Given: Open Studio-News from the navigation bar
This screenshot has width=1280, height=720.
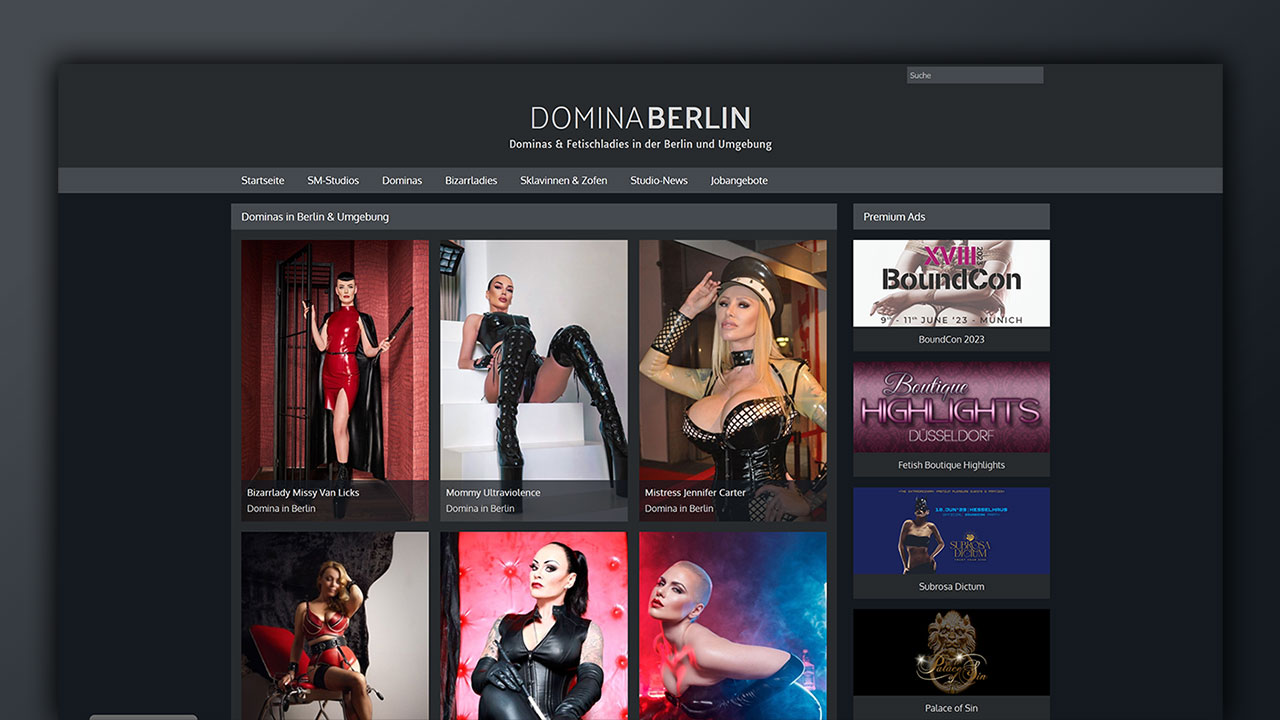Looking at the screenshot, I should click(658, 180).
